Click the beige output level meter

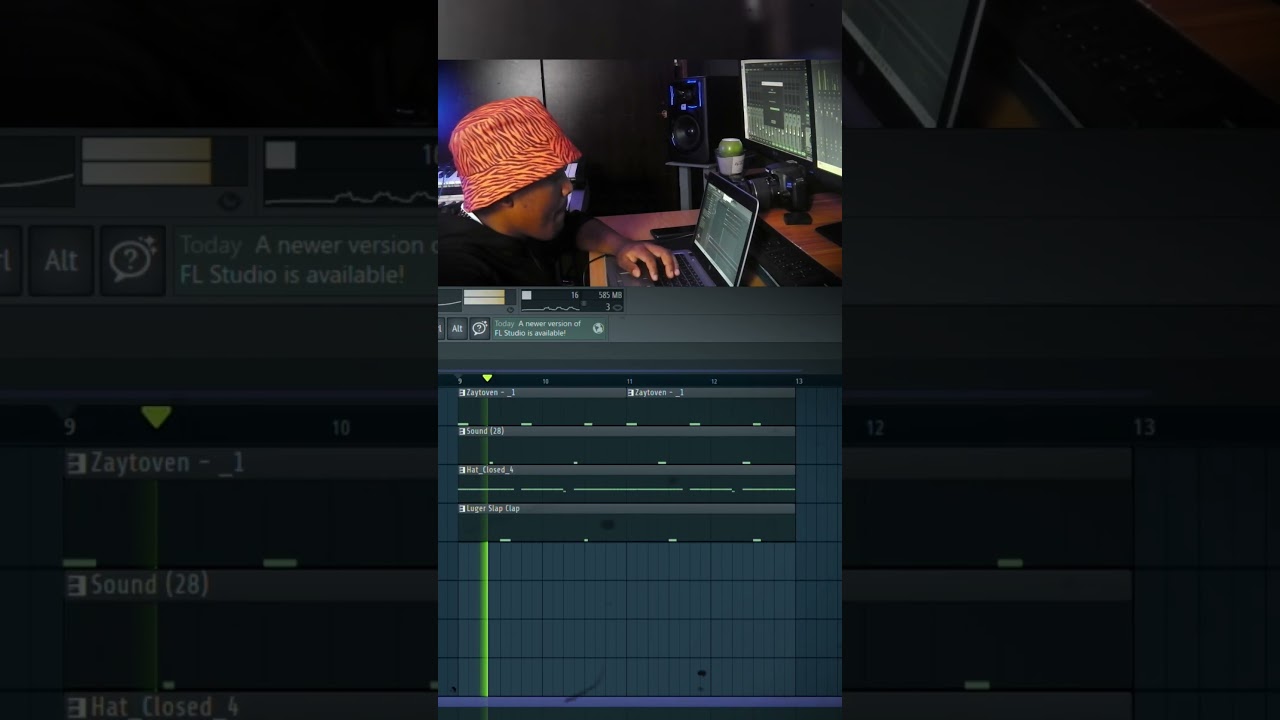tap(484, 298)
